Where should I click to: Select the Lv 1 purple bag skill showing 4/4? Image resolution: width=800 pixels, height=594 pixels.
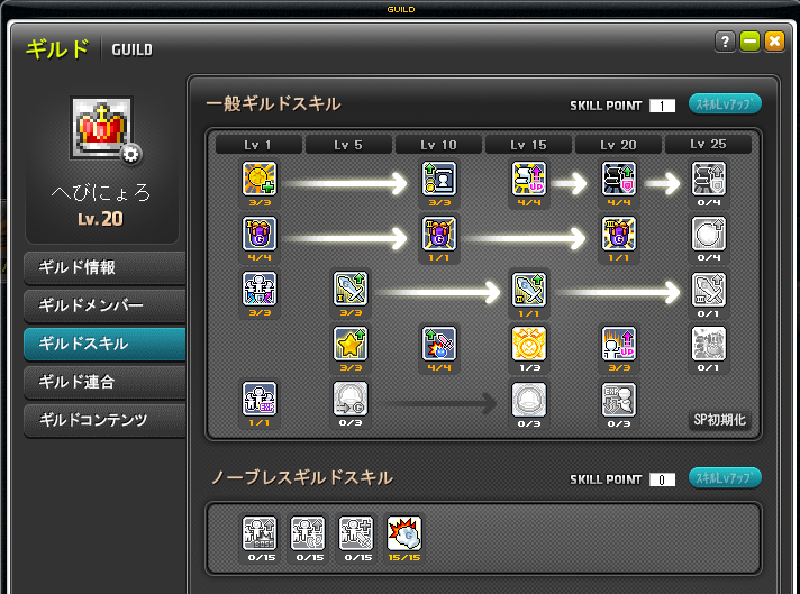click(x=260, y=235)
